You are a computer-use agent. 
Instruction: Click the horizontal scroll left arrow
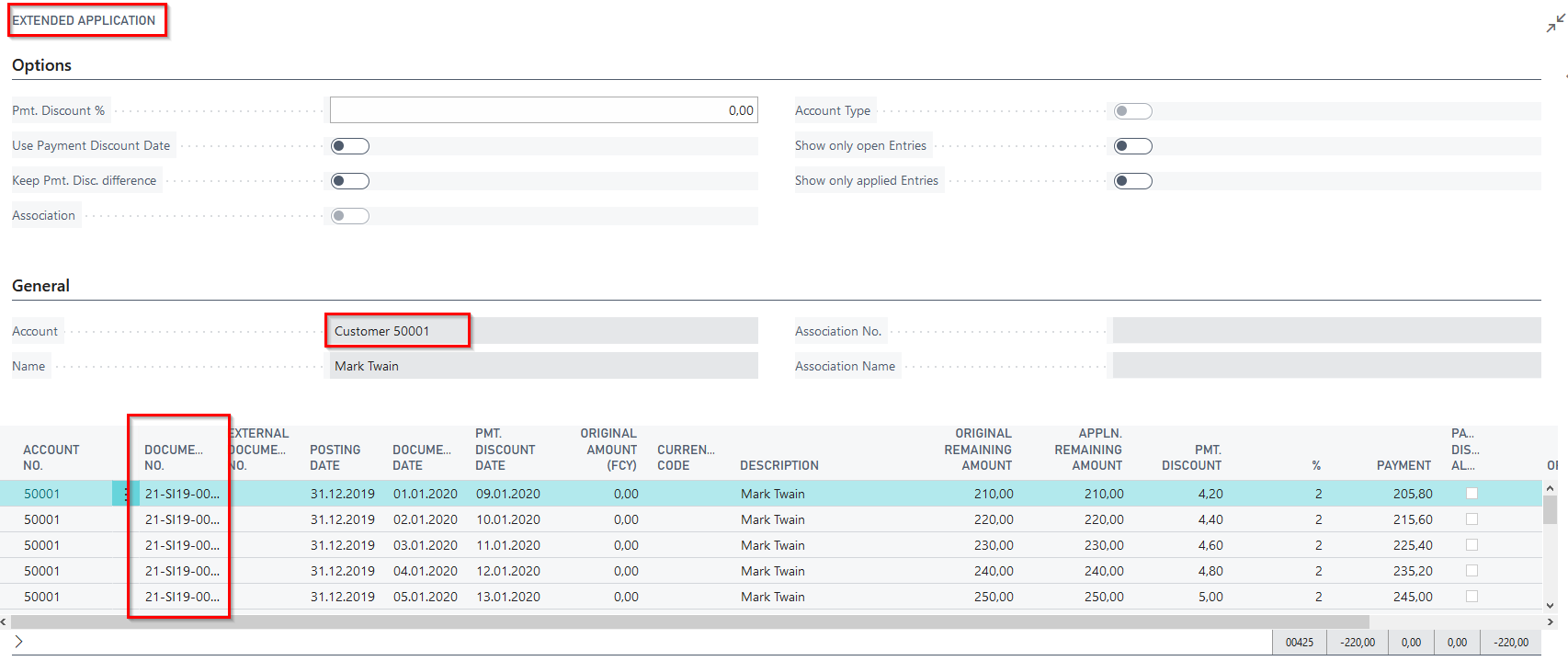[x=4, y=622]
